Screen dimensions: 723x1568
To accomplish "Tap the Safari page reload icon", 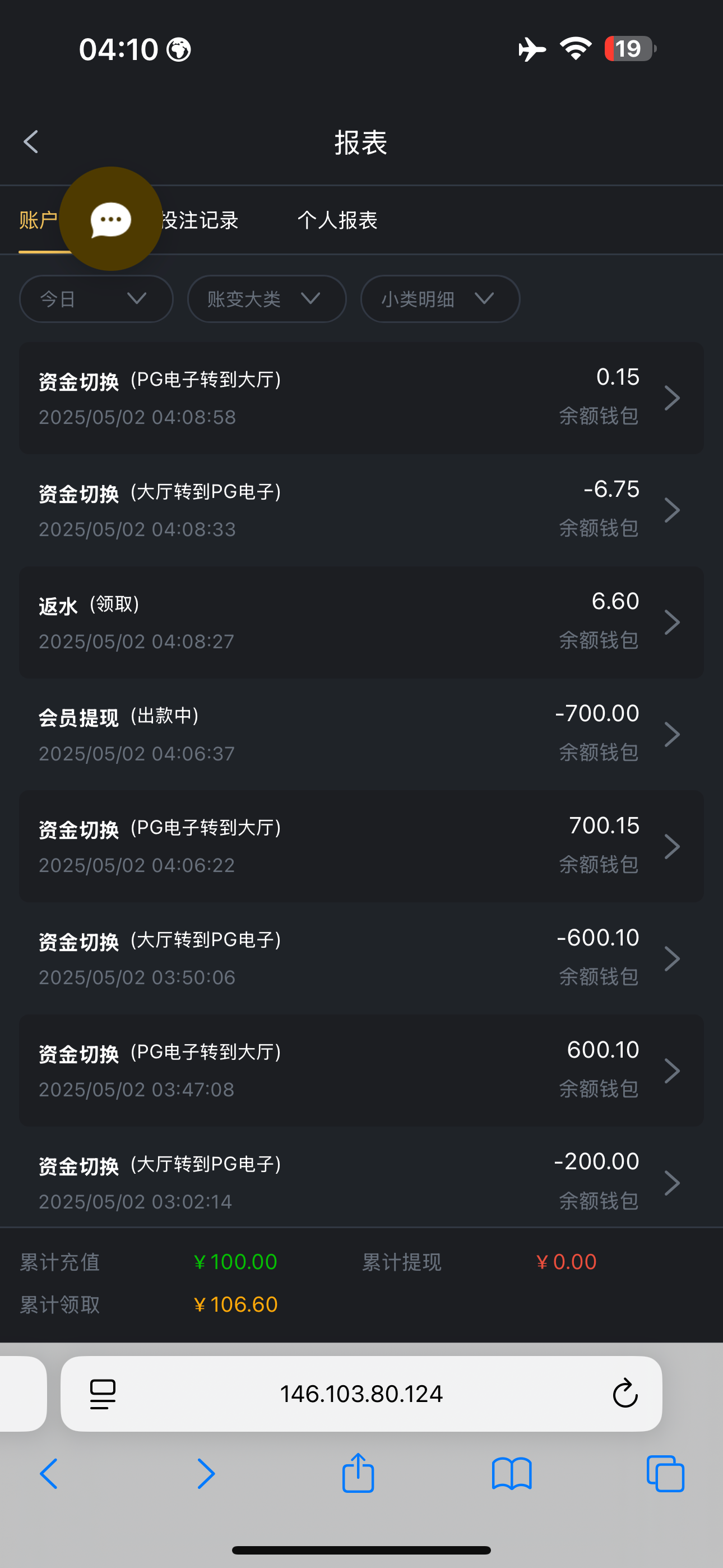I will point(624,1393).
